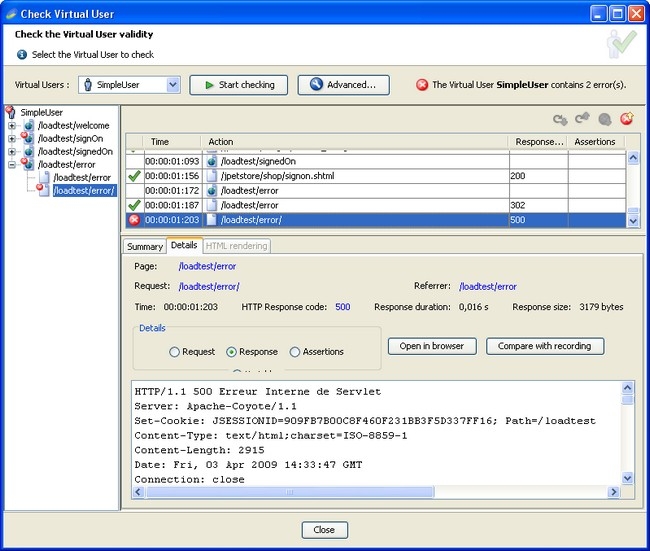Click the grayed-out search icon

coord(604,119)
